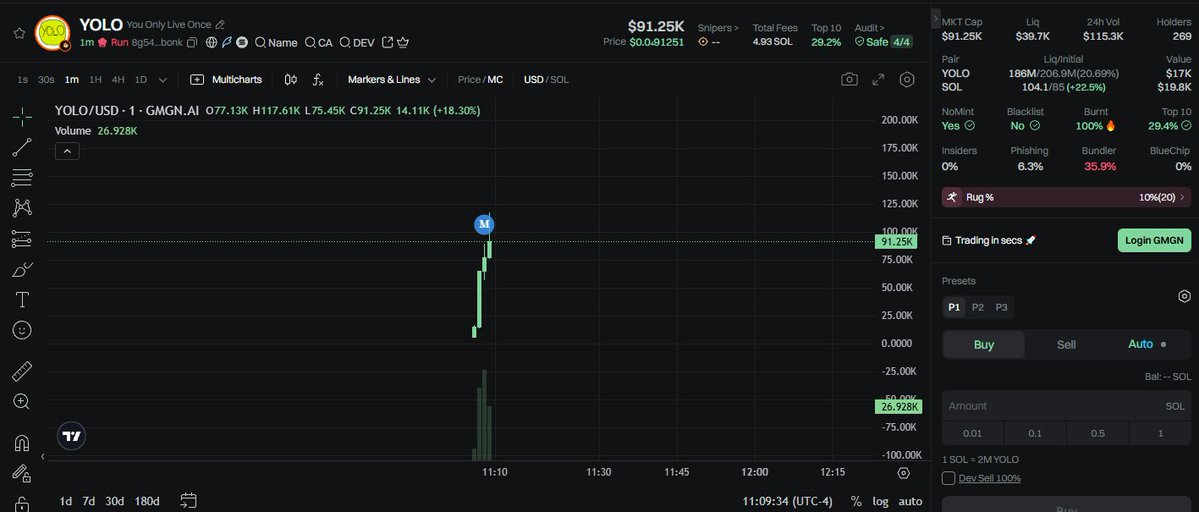Screen dimensions: 1199x512
Task: Toggle log scale mode
Action: coord(881,501)
